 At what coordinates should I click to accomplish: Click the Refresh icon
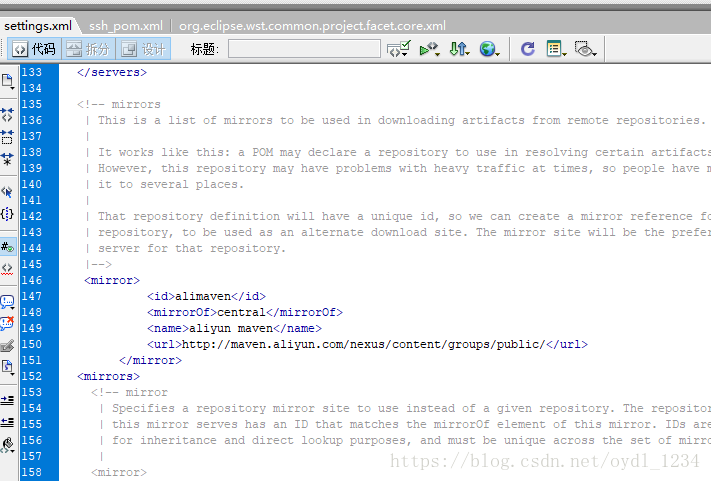point(527,49)
